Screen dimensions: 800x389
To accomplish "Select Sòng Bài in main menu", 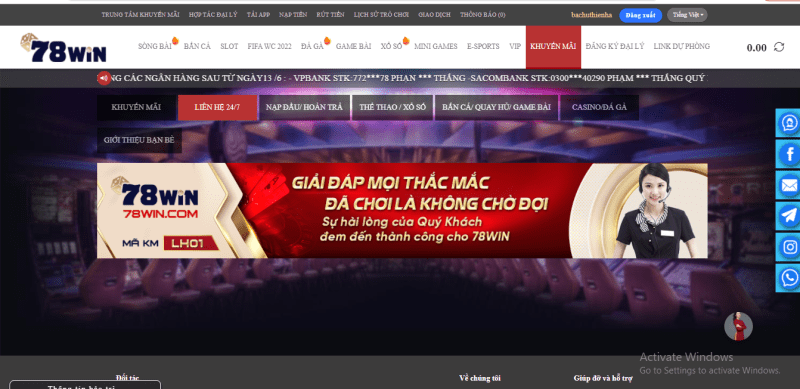I will (x=155, y=46).
